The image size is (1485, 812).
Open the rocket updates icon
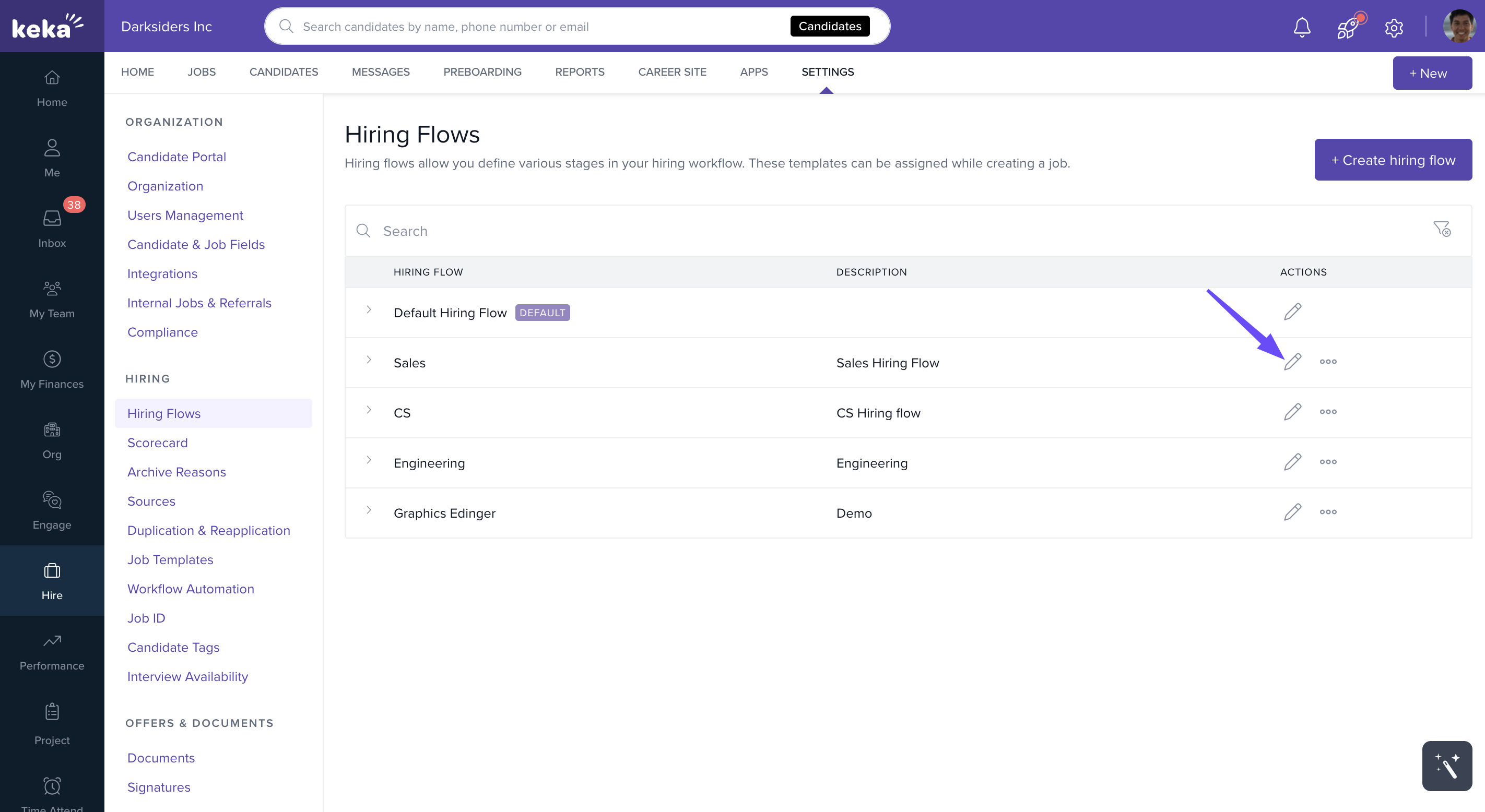pyautogui.click(x=1348, y=27)
